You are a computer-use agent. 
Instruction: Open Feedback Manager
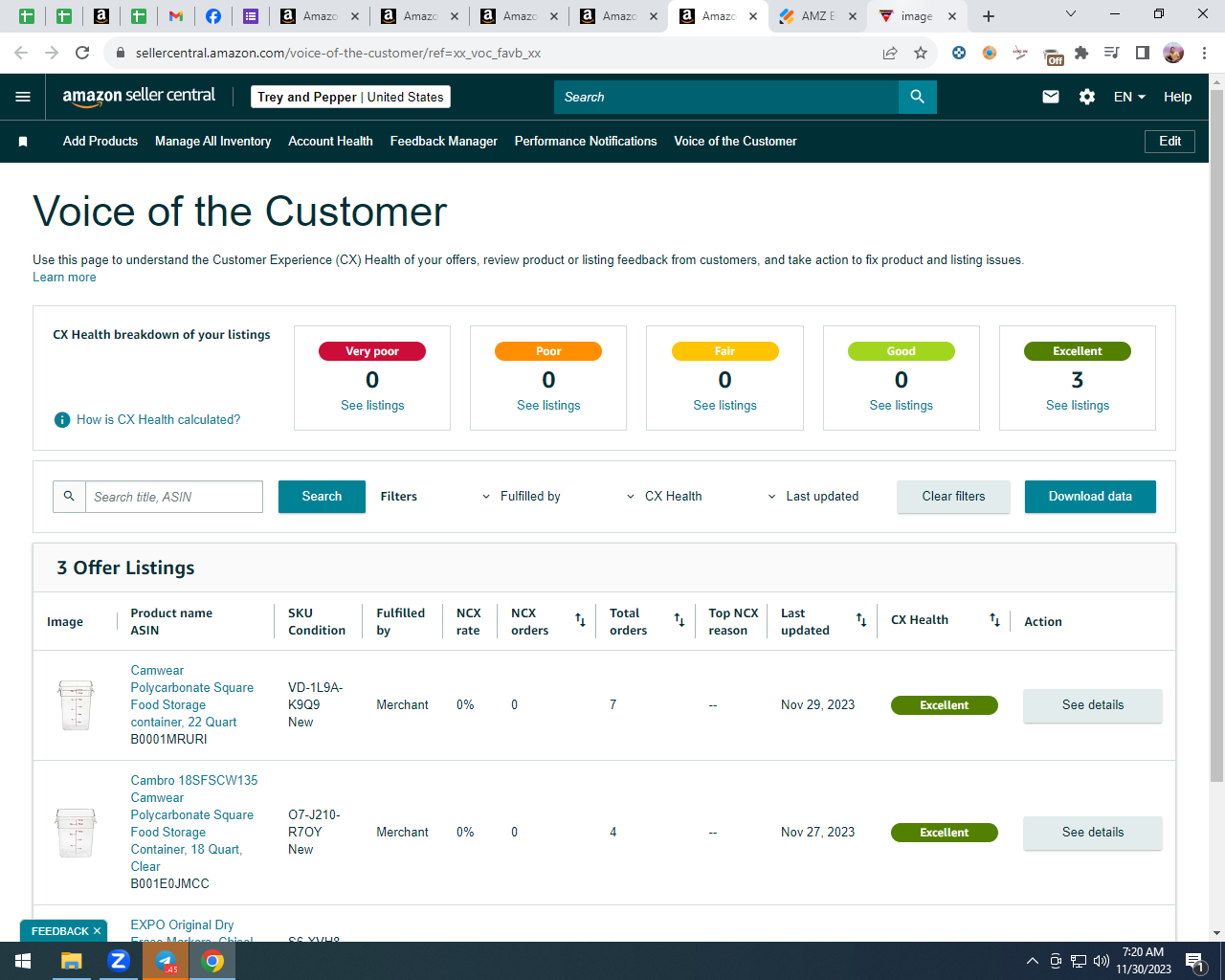point(443,142)
